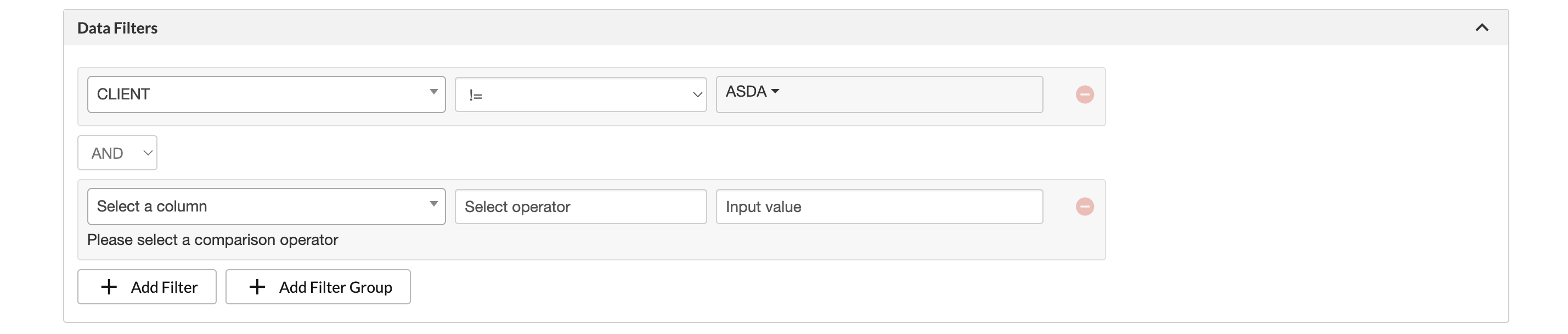Click the plus icon on Add Filter Group
1568x334 pixels.
click(x=257, y=287)
